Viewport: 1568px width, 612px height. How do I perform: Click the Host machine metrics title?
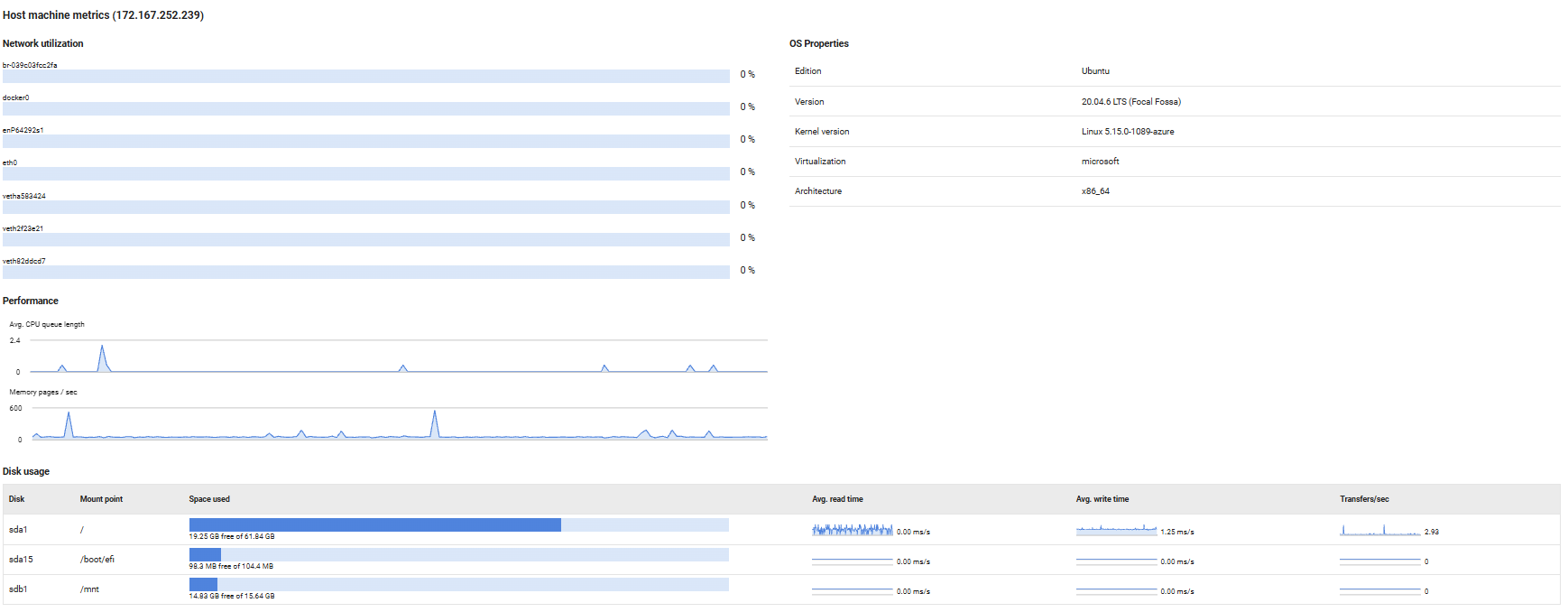click(103, 15)
